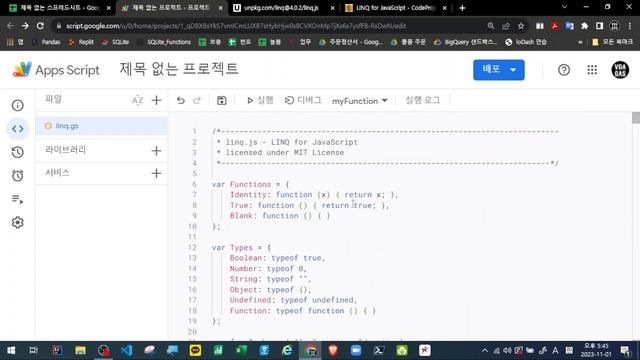
Task: Open Brave browser from taskbar
Action: click(333, 350)
